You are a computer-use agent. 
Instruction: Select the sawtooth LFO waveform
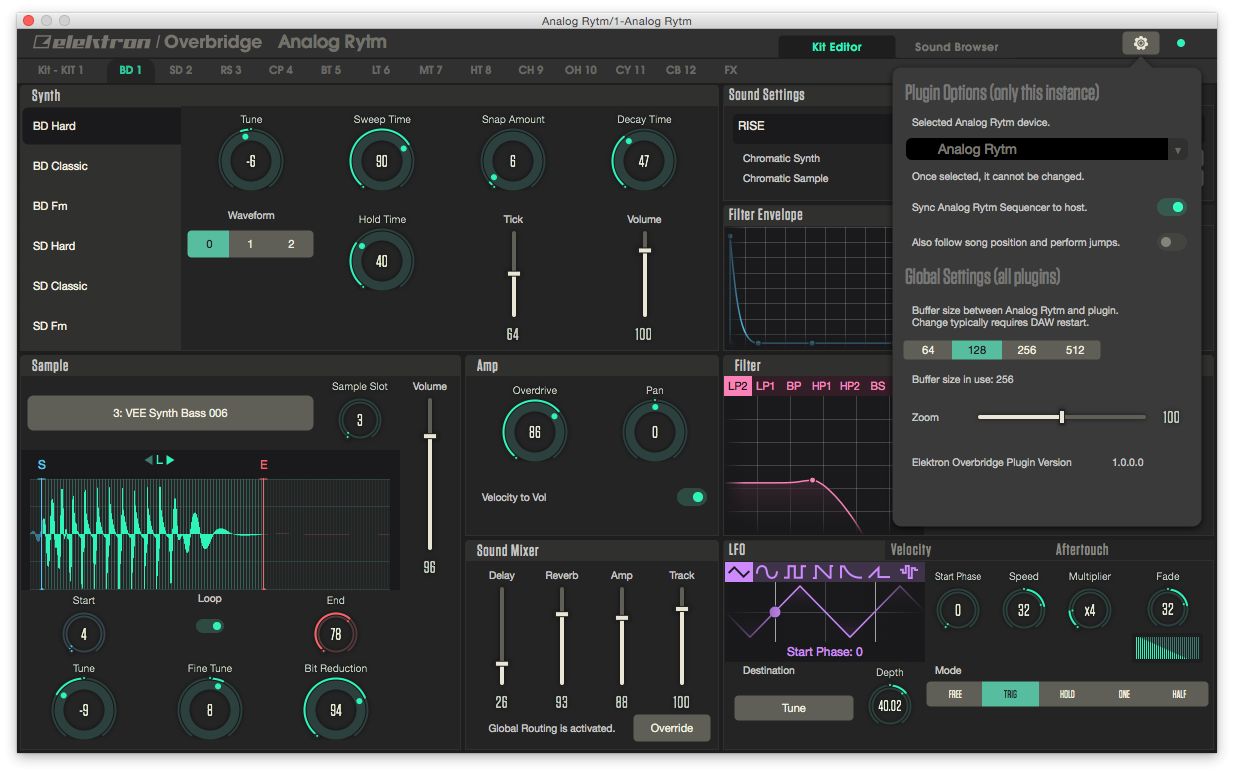click(x=823, y=572)
